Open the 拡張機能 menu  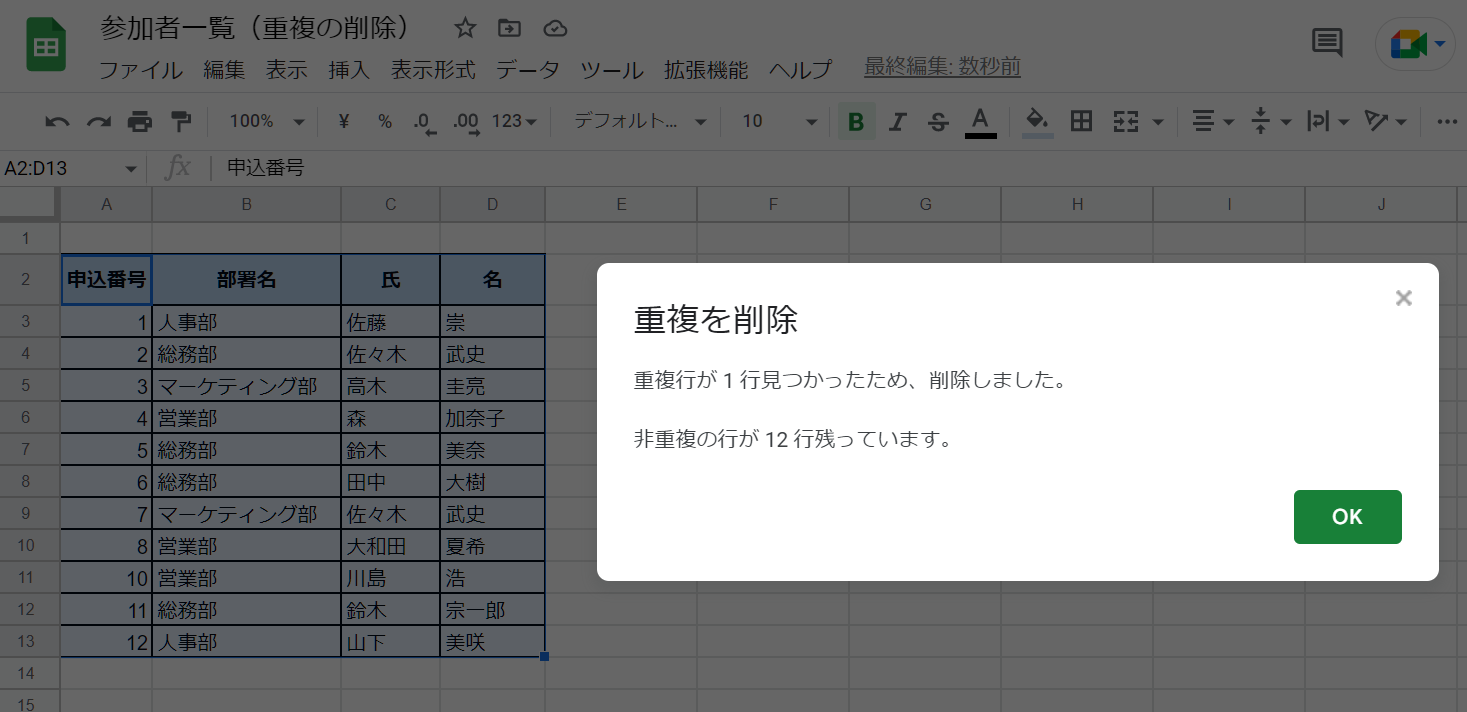point(706,69)
